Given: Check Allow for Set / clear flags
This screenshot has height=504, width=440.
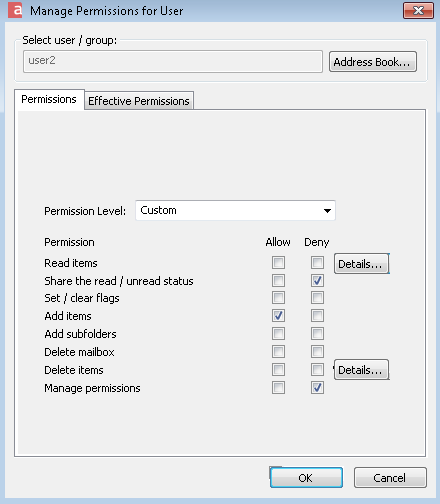Looking at the screenshot, I should (278, 298).
